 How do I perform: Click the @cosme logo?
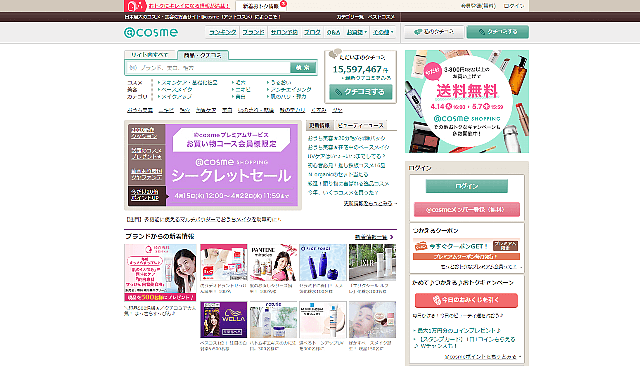pos(151,32)
